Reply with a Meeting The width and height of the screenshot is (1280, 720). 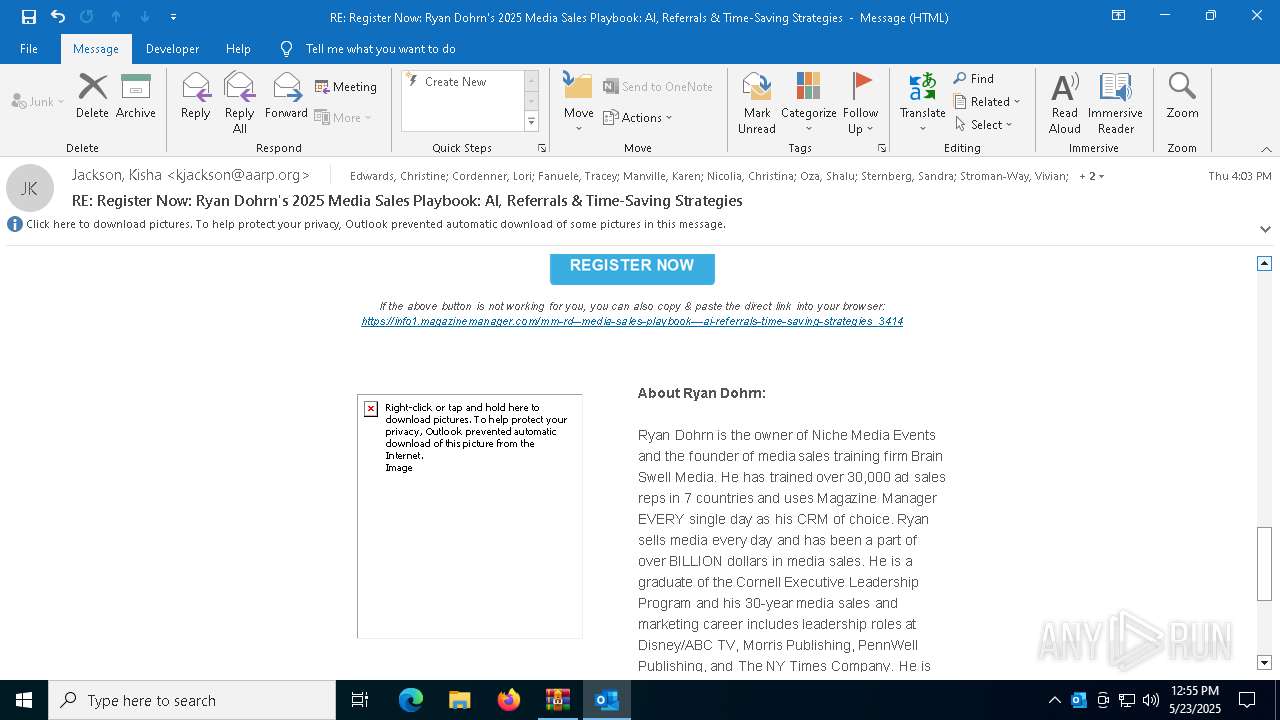coord(346,87)
